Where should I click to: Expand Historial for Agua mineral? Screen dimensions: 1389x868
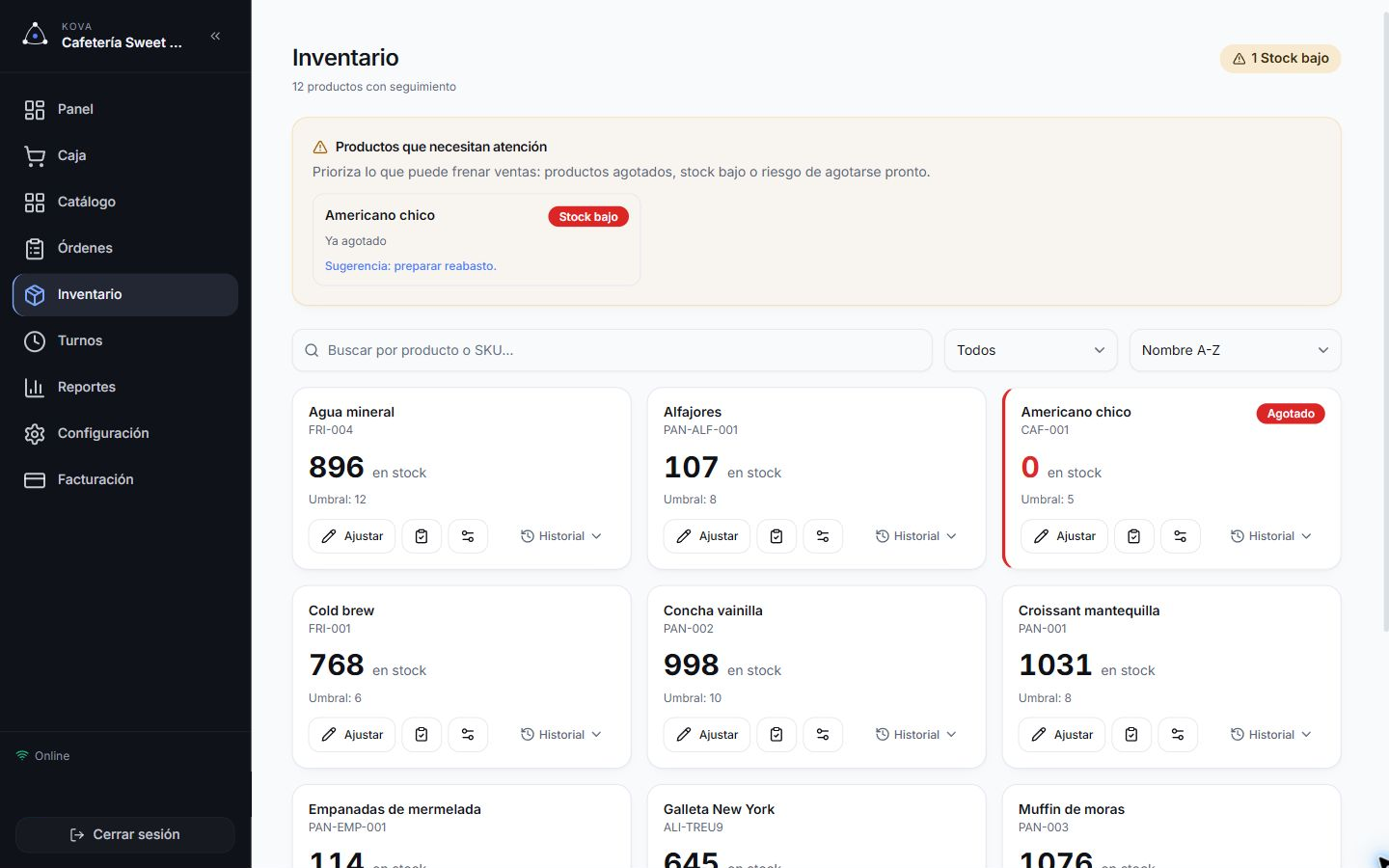pos(561,536)
